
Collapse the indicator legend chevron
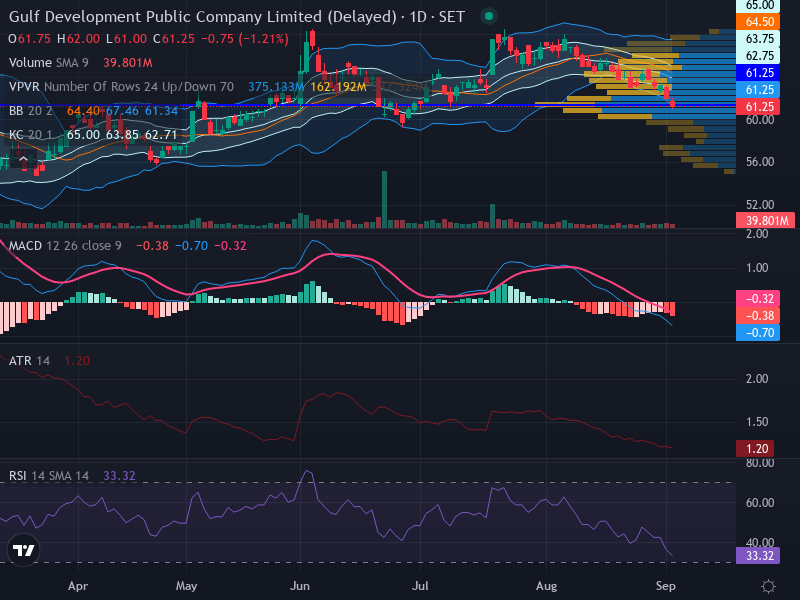click(x=23, y=160)
